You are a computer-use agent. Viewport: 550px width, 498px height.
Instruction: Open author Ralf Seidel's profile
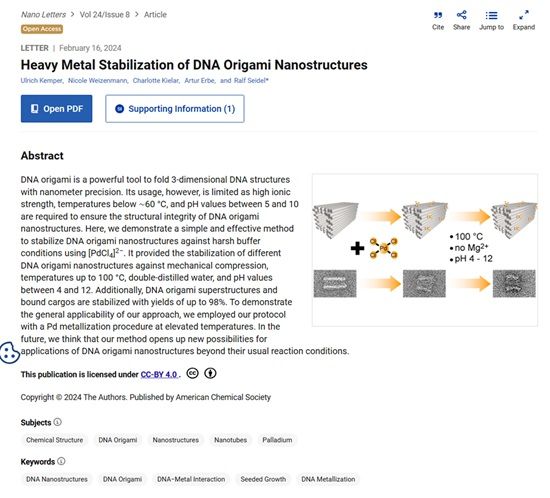[x=251, y=81]
